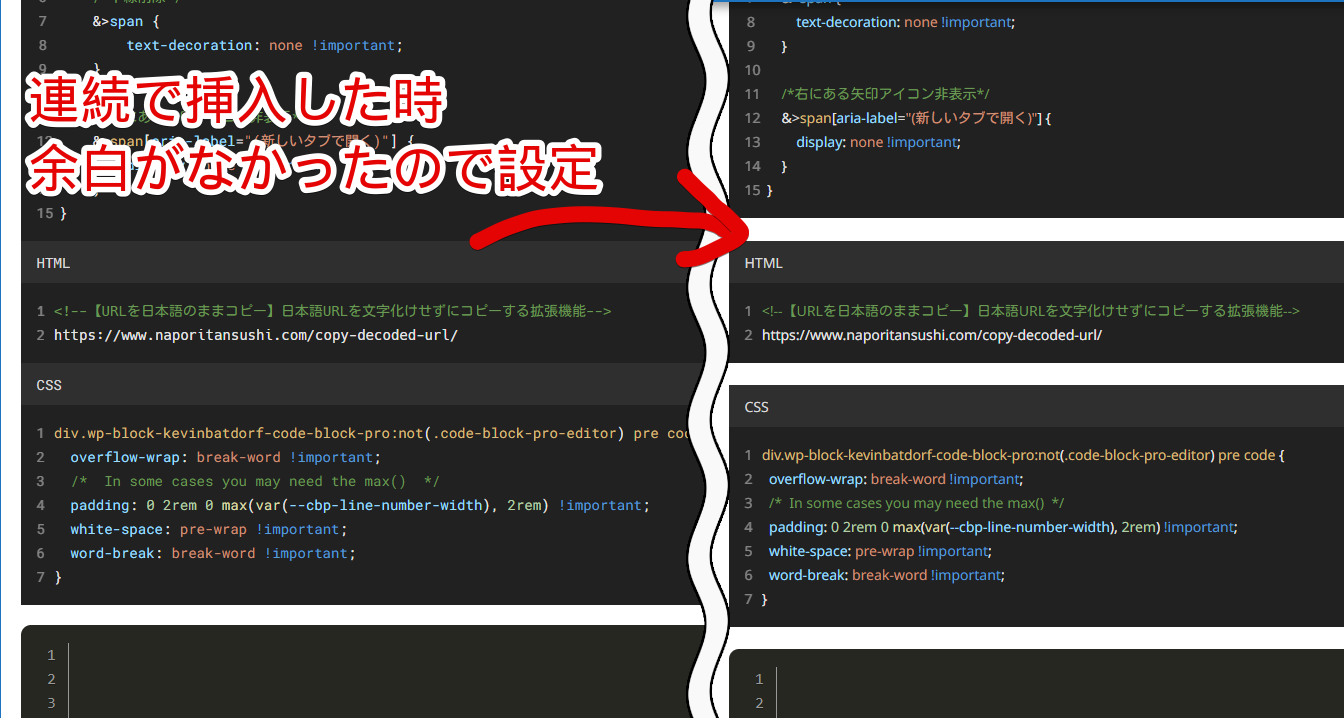Click the span[aria-label] line 12 in the right sample
The width and height of the screenshot is (1344, 718).
917,118
